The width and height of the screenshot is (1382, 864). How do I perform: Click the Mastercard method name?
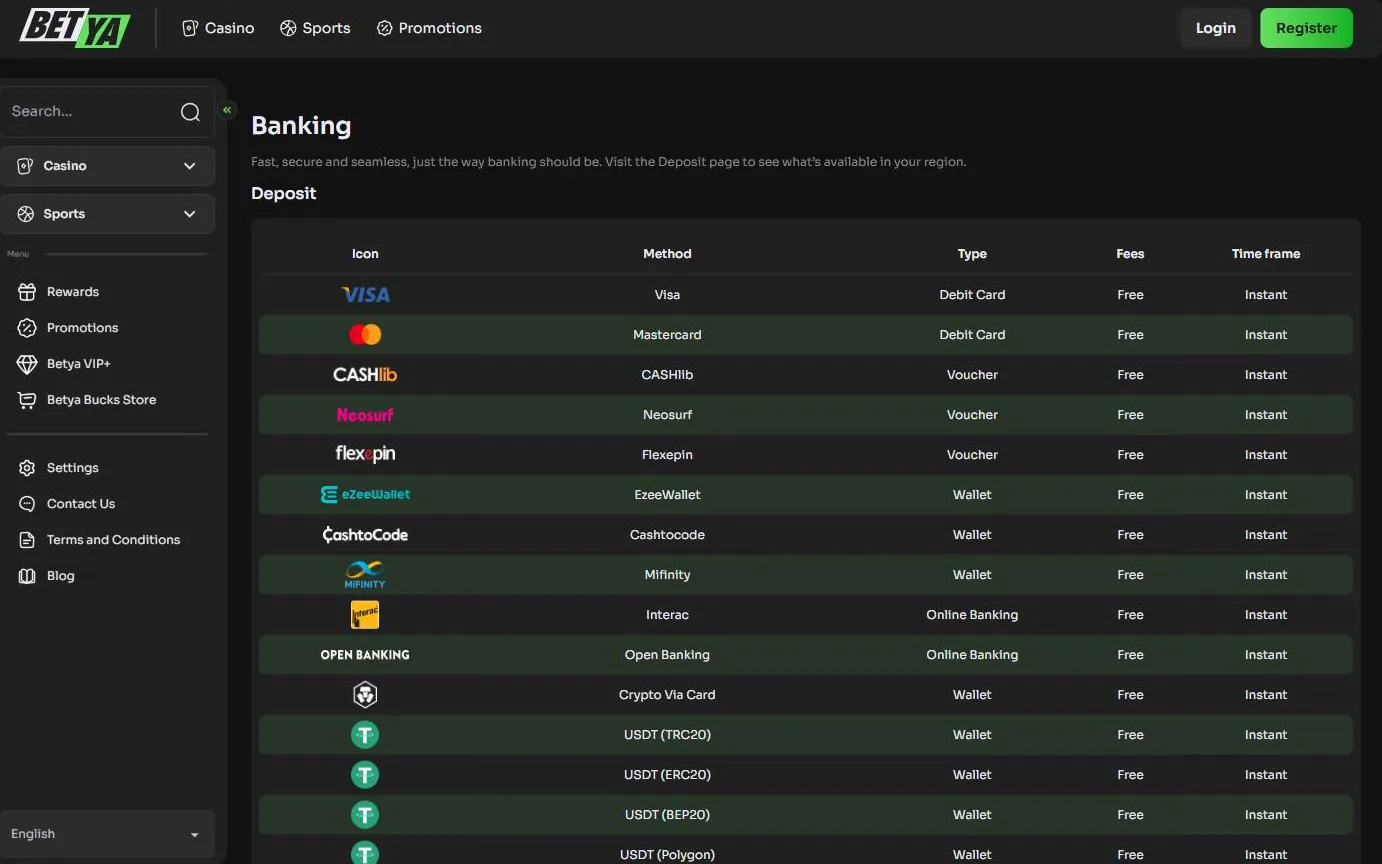667,335
